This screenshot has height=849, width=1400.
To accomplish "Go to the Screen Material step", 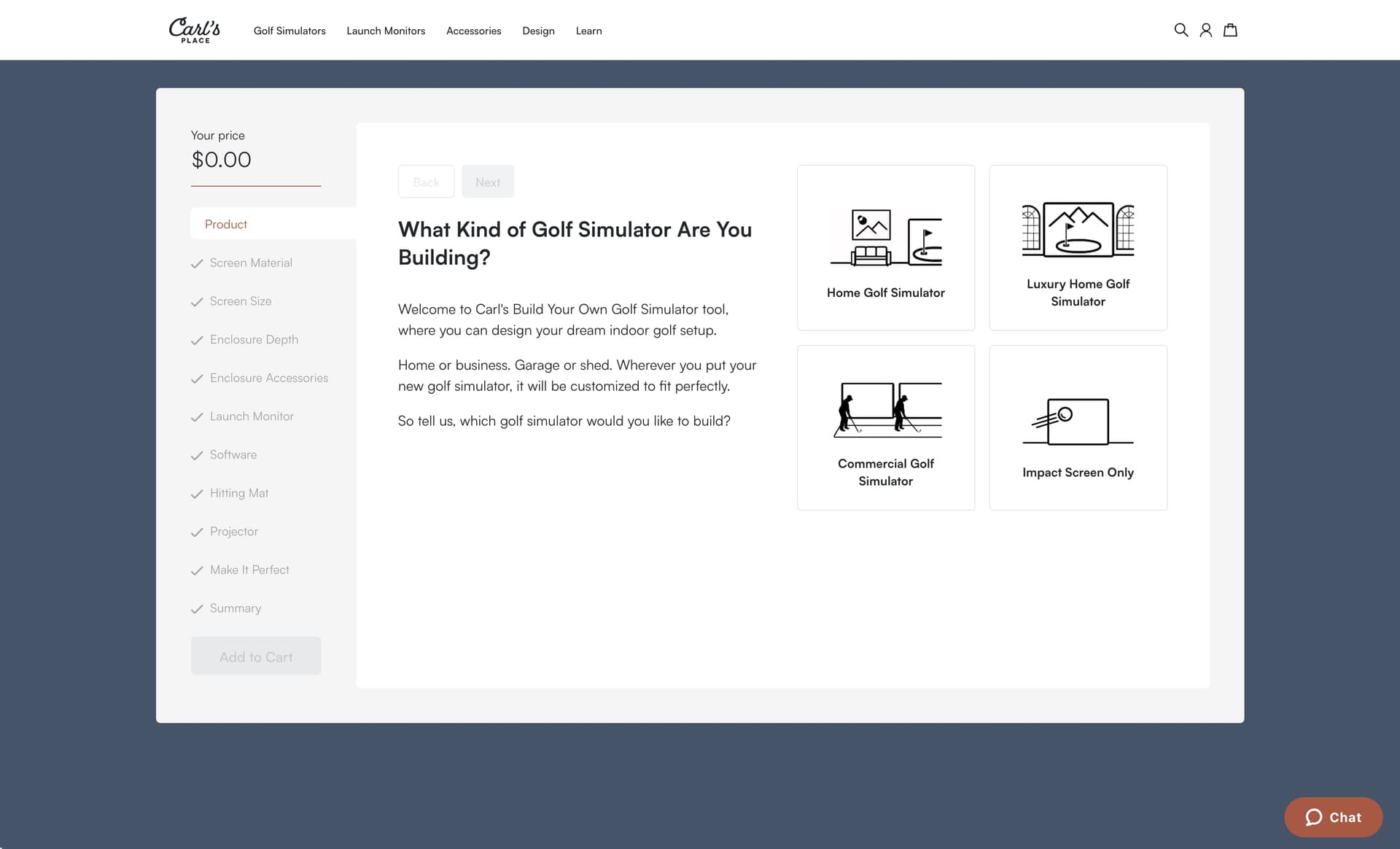I will coord(251,263).
